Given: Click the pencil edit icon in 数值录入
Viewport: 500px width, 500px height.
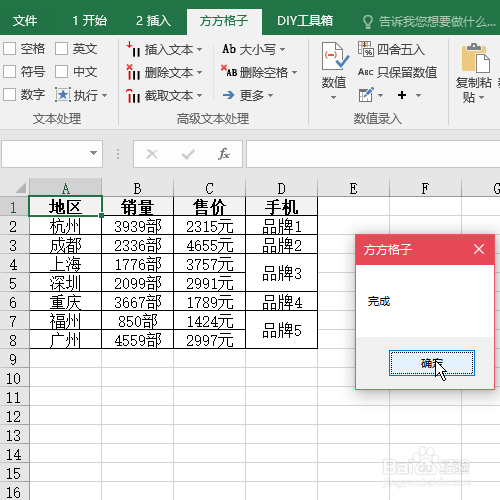Looking at the screenshot, I should pyautogui.click(x=366, y=95).
